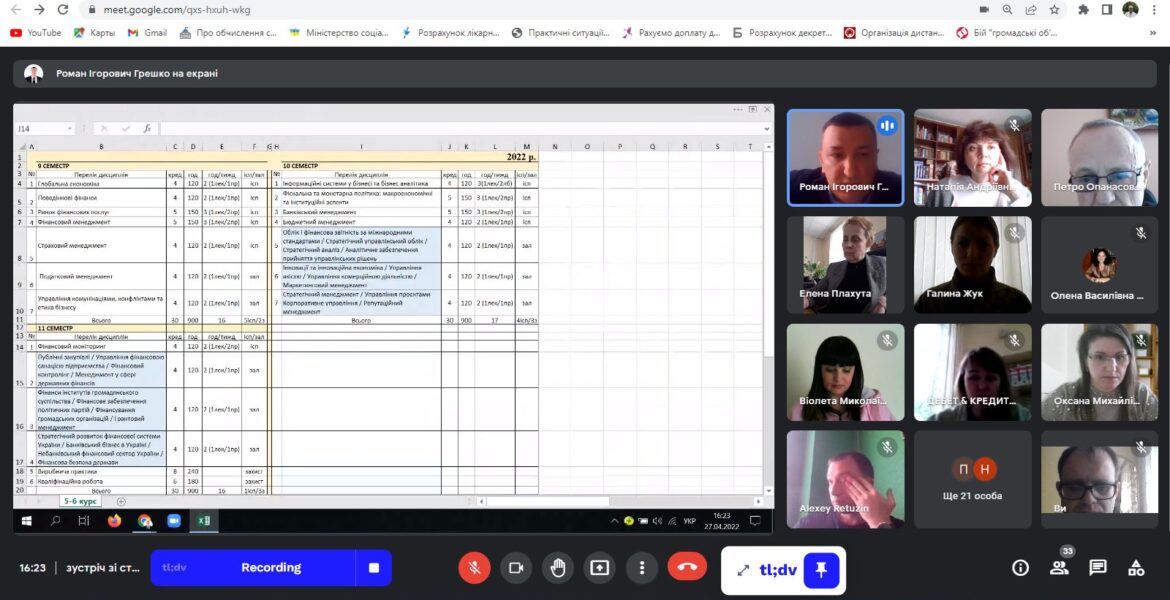The height and width of the screenshot is (600, 1170).
Task: Open the Gmail bookmark
Action: point(147,33)
